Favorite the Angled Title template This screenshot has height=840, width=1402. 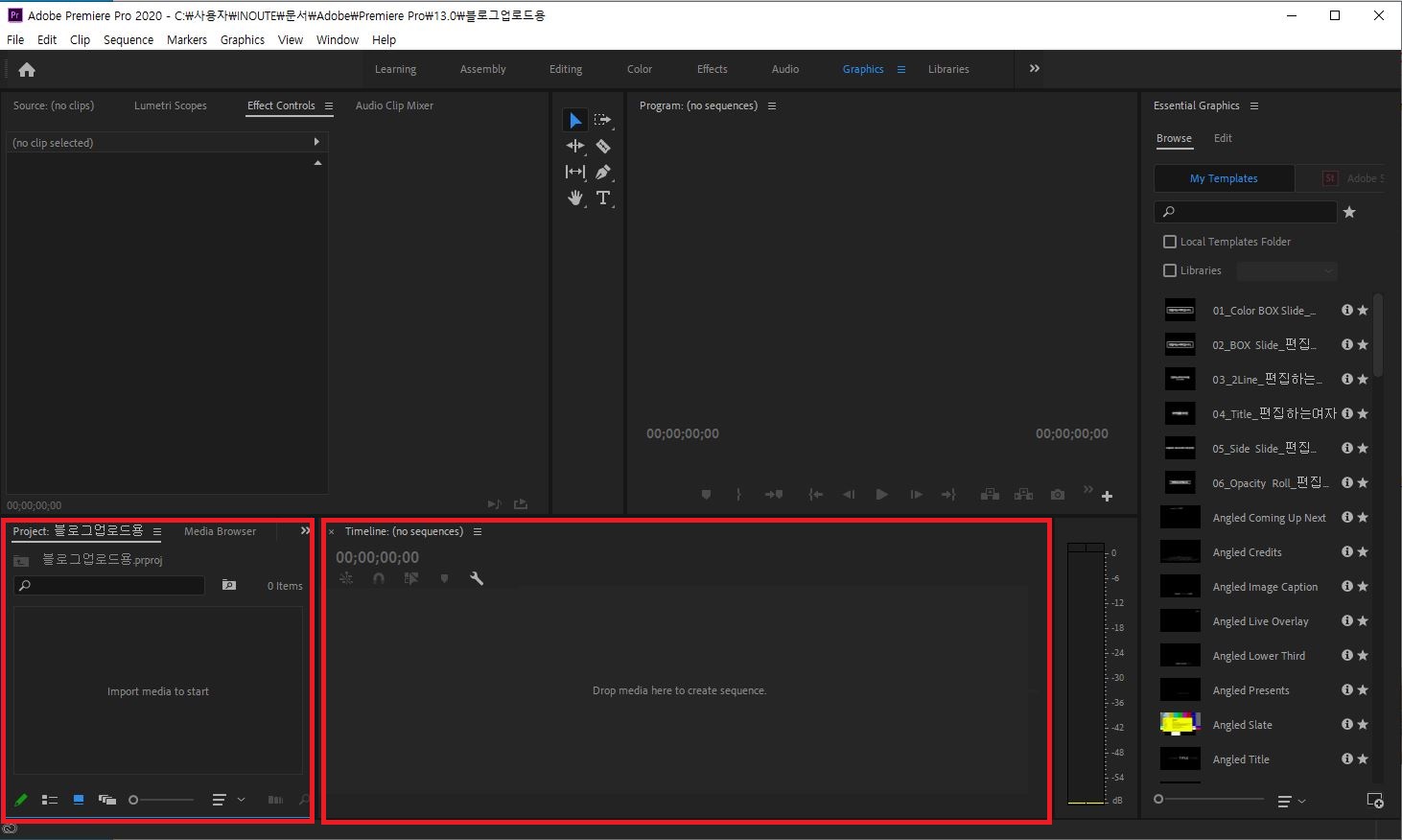tap(1363, 759)
